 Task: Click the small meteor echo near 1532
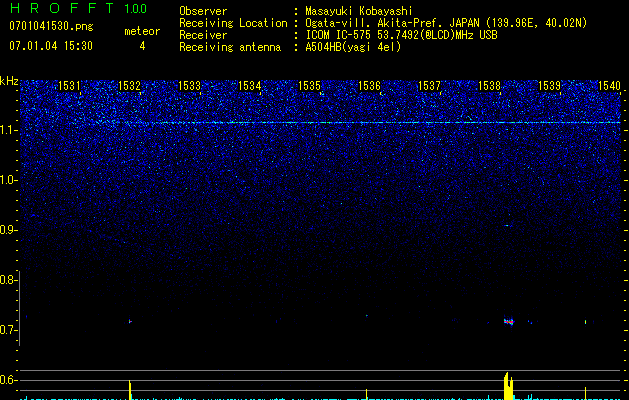pos(130,321)
